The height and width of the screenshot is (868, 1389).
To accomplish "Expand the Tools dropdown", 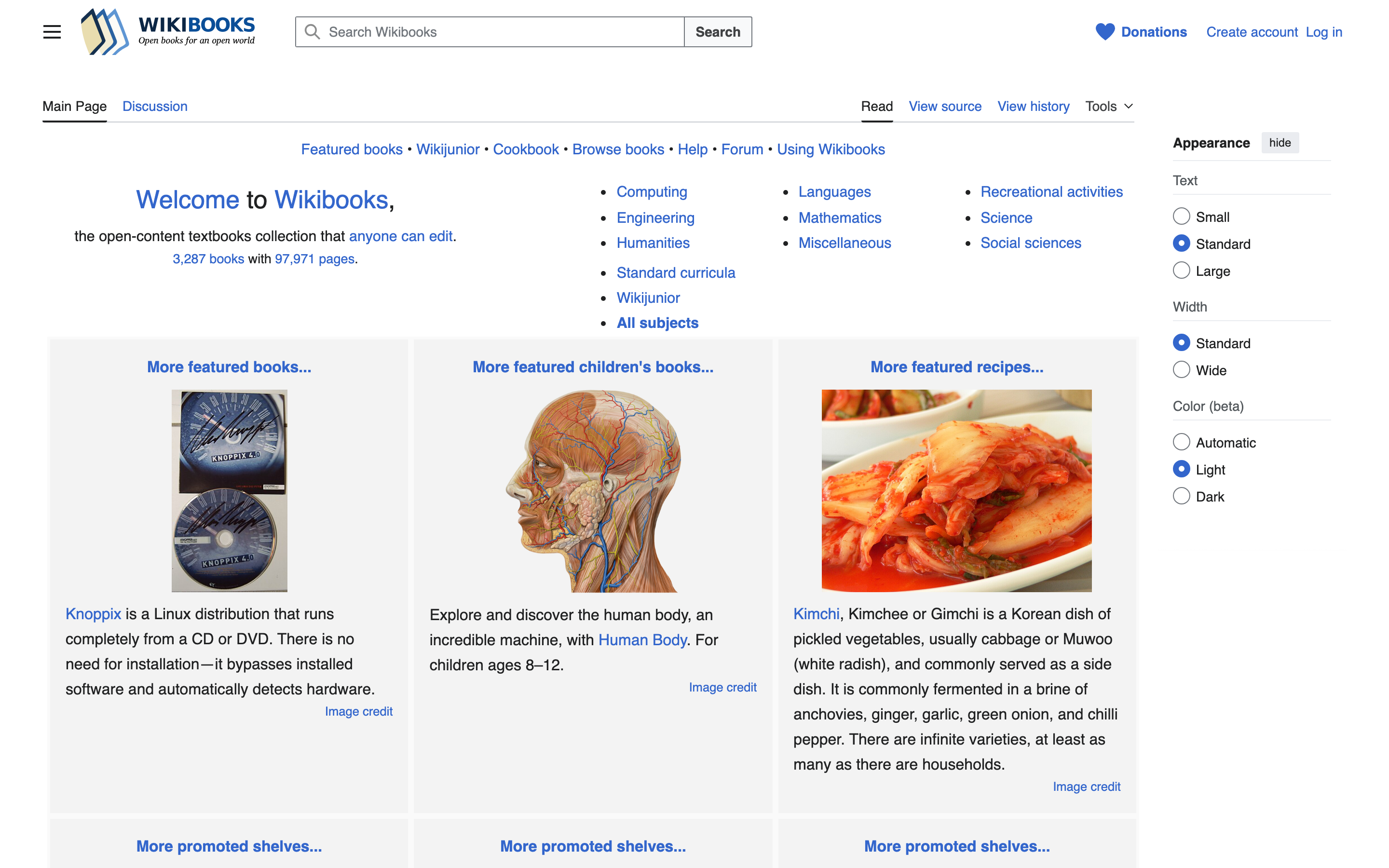I will pos(1109,106).
